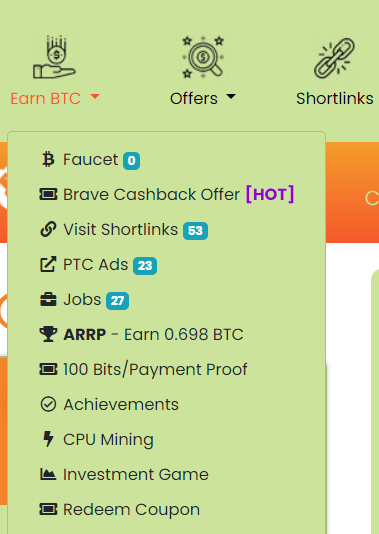Expand the Offers dropdown arrow
379x534 pixels.
(x=231, y=97)
